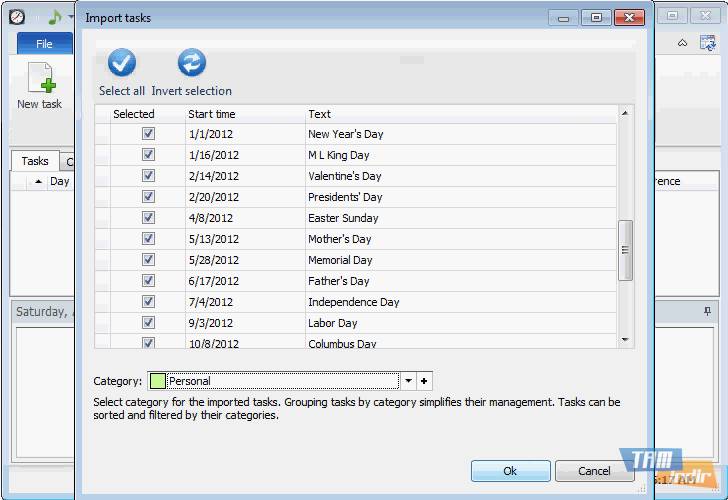
Task: Toggle the Easter Sunday checkbox
Action: tap(148, 218)
